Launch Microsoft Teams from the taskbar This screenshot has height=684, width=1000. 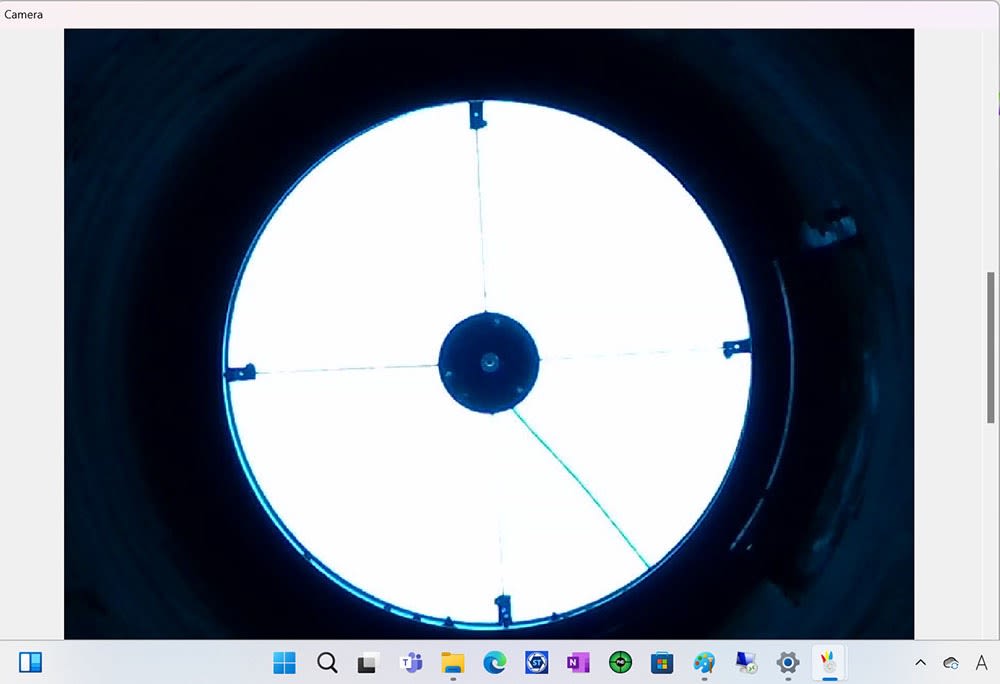point(411,663)
